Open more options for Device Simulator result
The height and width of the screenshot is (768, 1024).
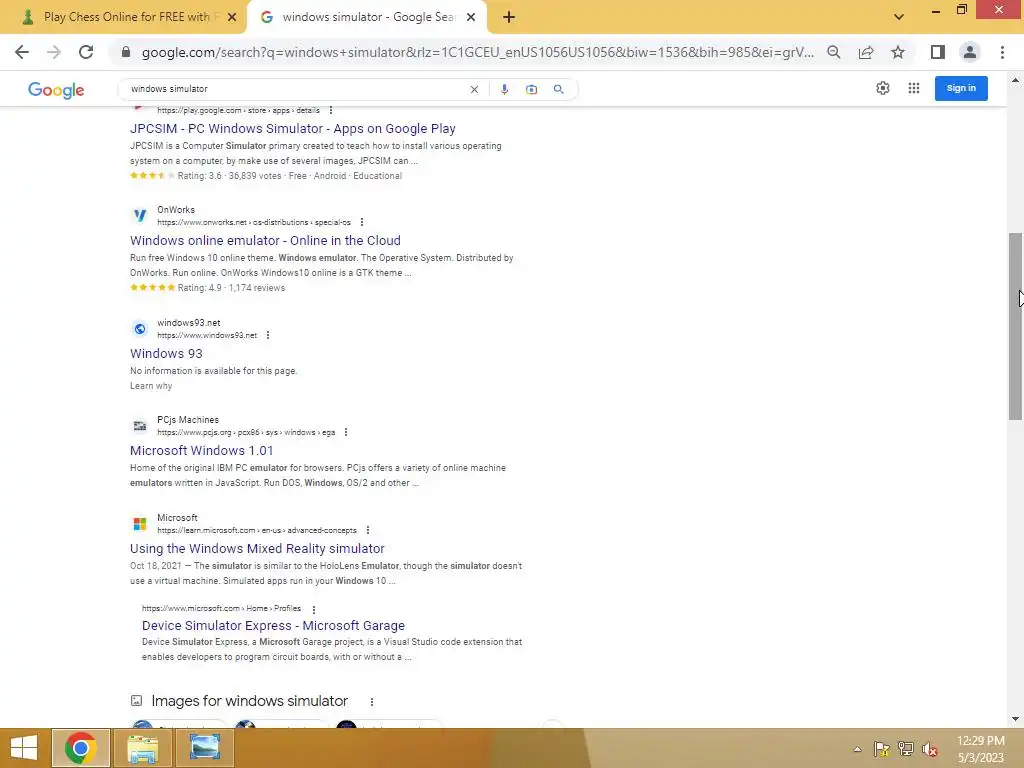click(313, 609)
